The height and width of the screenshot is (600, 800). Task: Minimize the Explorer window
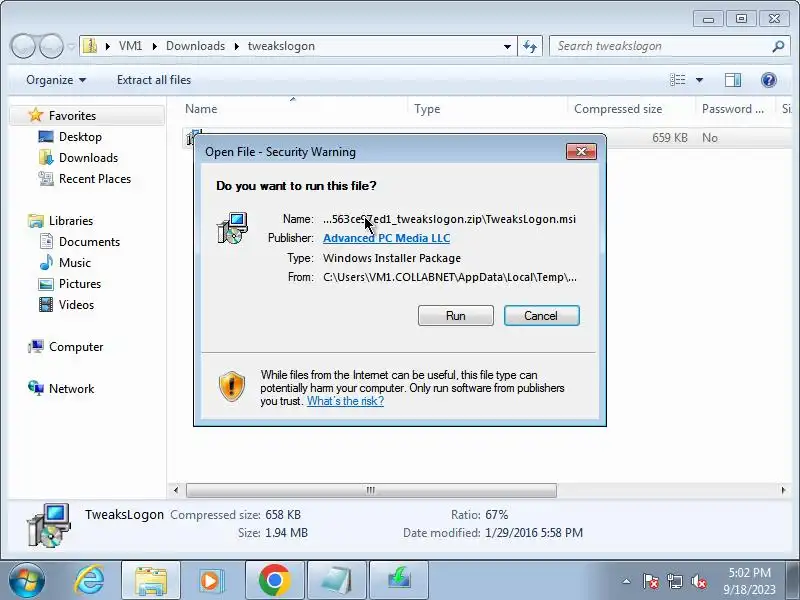708,19
